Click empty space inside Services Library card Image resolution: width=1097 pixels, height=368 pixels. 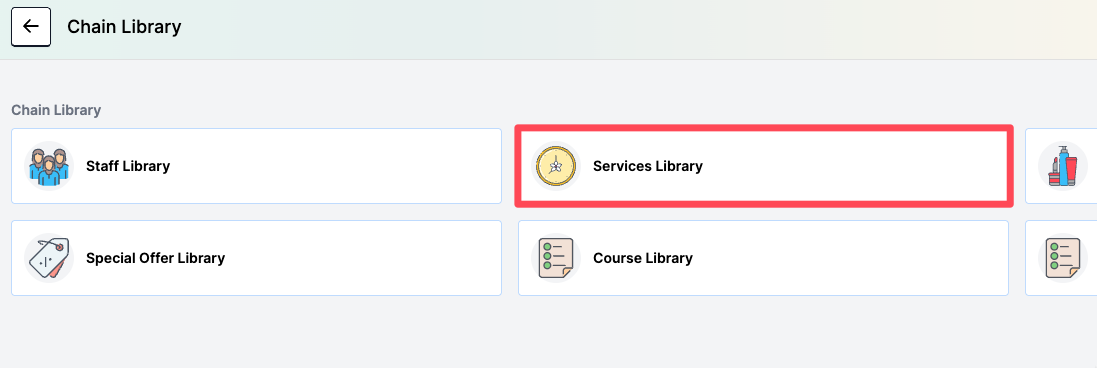[854, 167]
